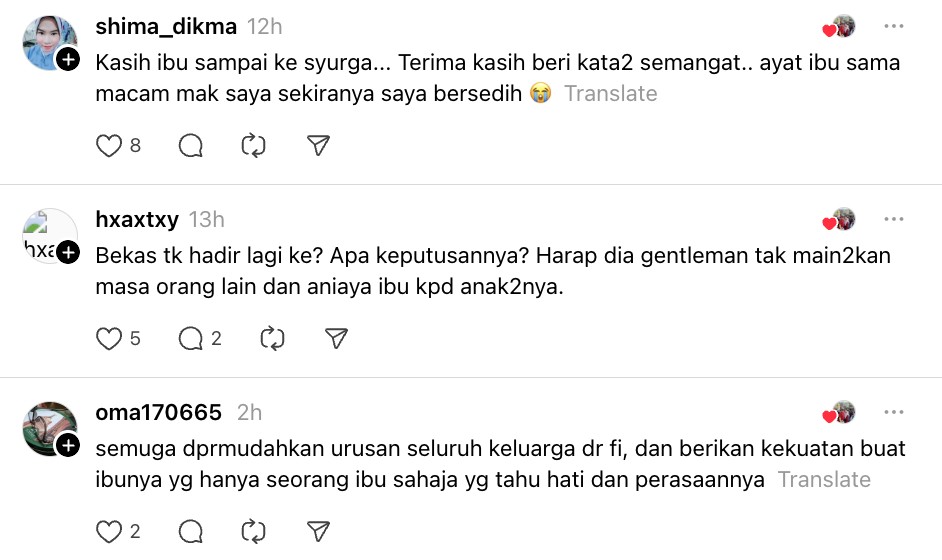Like hxaxtxy's comment with heart icon

coord(108,339)
